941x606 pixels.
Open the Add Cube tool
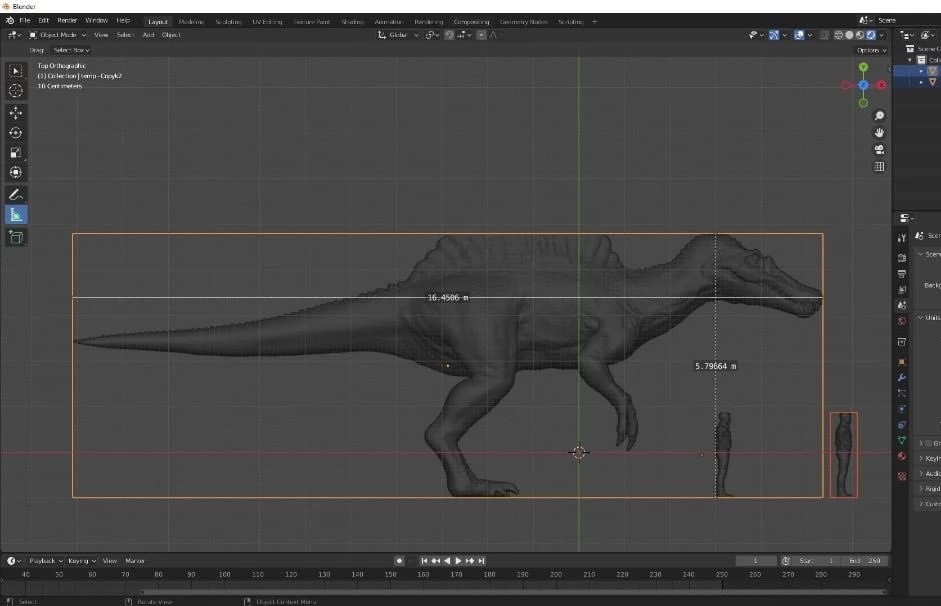coord(16,237)
